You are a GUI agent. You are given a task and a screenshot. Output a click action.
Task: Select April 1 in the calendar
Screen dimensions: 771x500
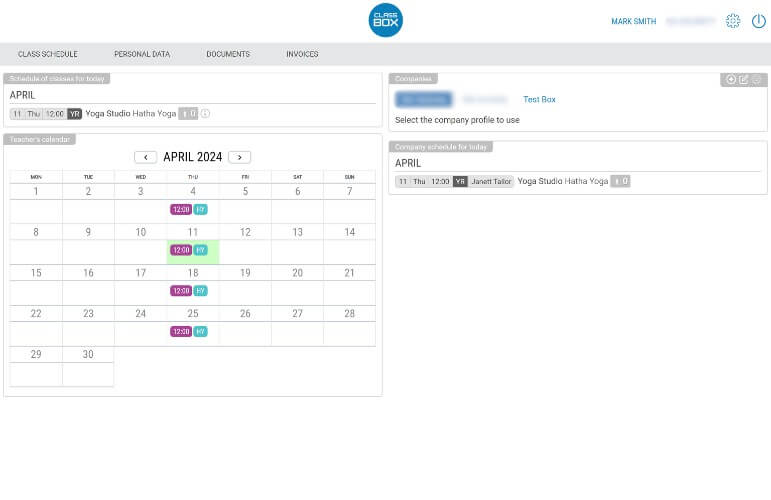36,191
